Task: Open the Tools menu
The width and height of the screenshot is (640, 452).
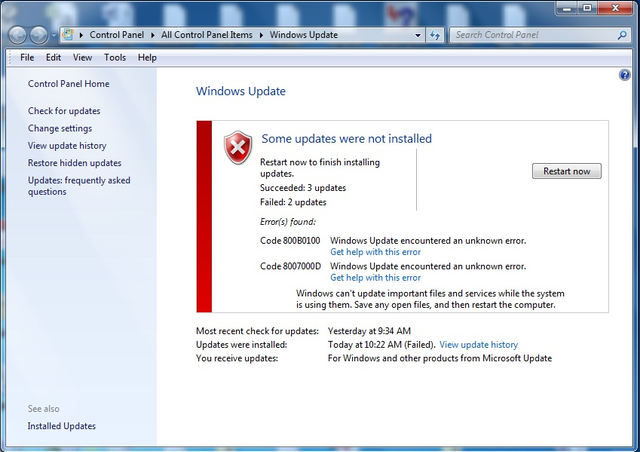Action: pos(115,58)
